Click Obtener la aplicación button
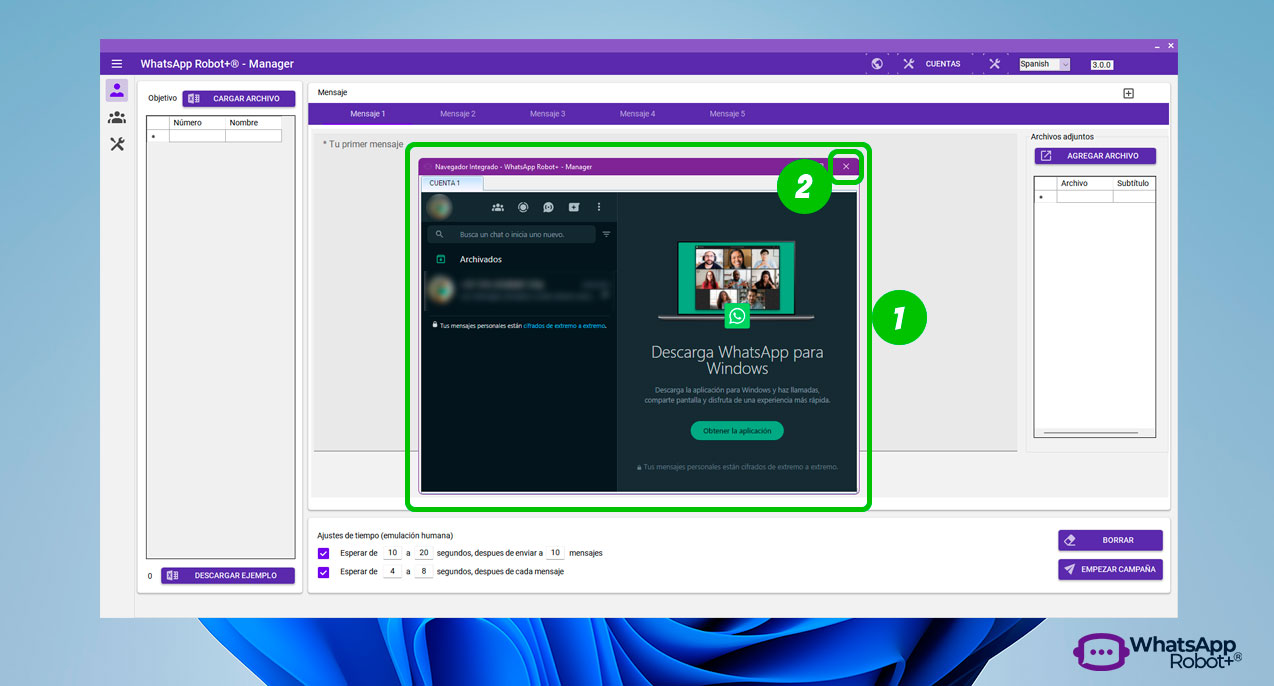 point(737,431)
